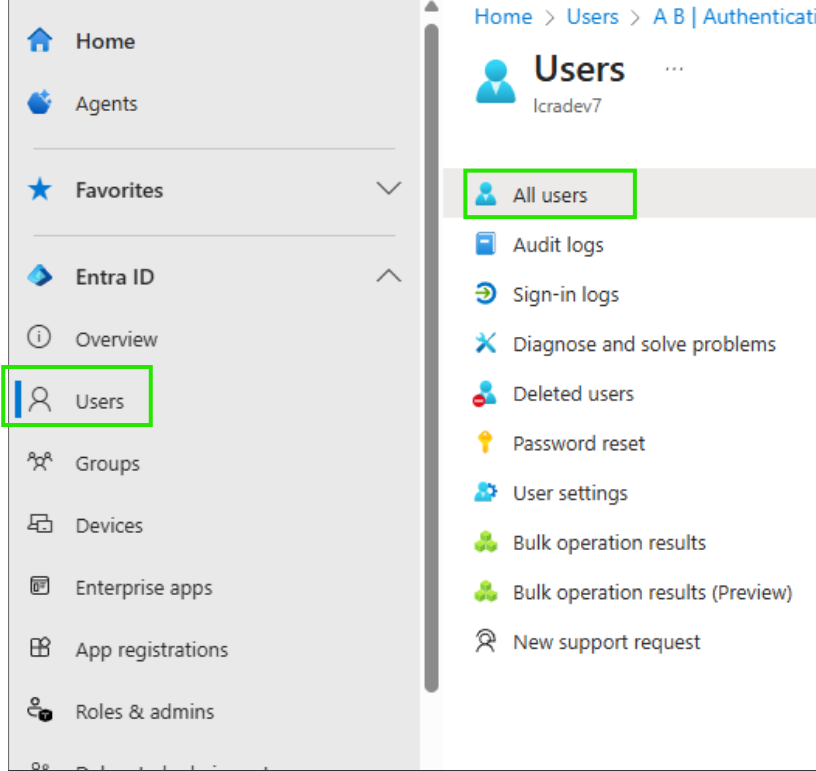Open Diagnose and solve problems
Image resolution: width=816 pixels, height=771 pixels.
click(x=644, y=344)
